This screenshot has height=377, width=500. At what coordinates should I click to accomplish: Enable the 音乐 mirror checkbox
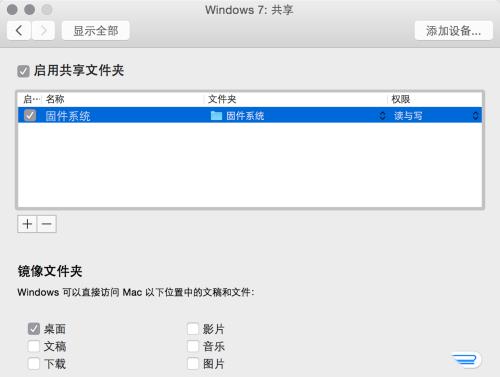(193, 346)
